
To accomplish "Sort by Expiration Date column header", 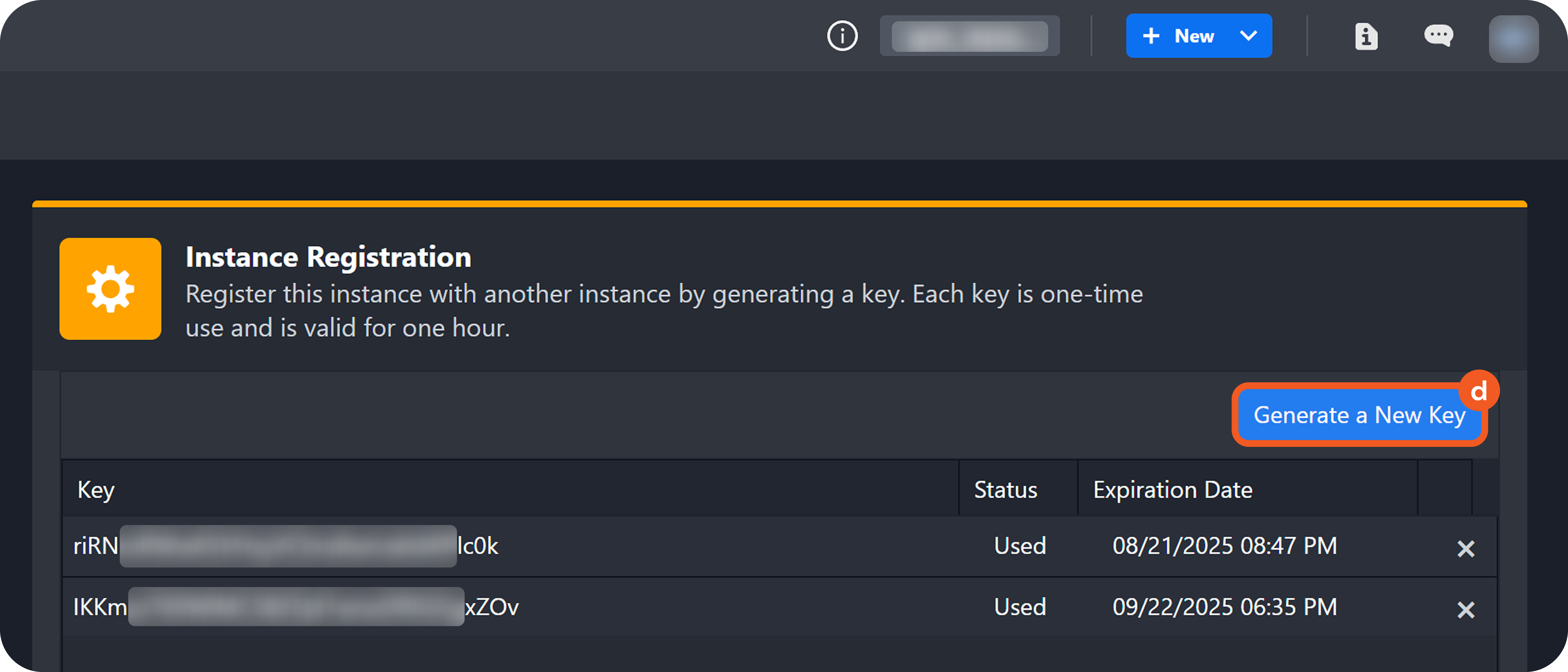I will [1172, 490].
